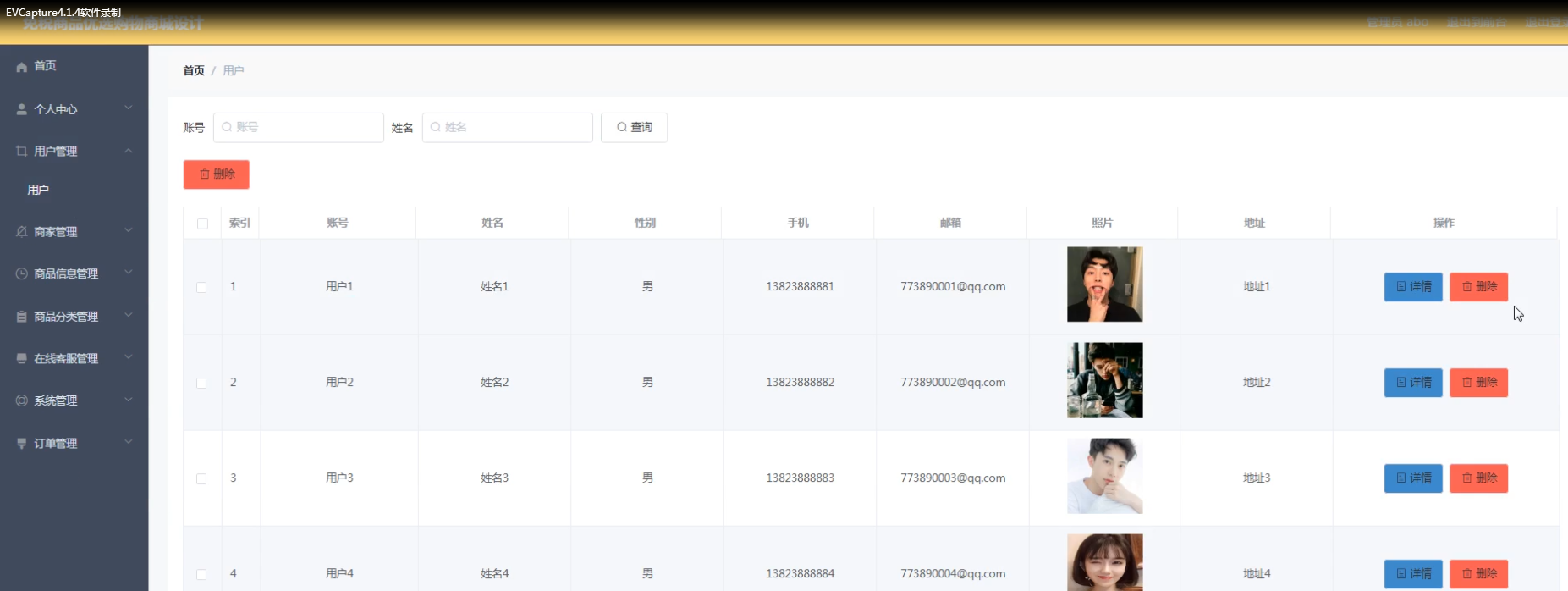The image size is (1568, 591).
Task: Click 退出到前台 in the top header
Action: tap(1477, 22)
